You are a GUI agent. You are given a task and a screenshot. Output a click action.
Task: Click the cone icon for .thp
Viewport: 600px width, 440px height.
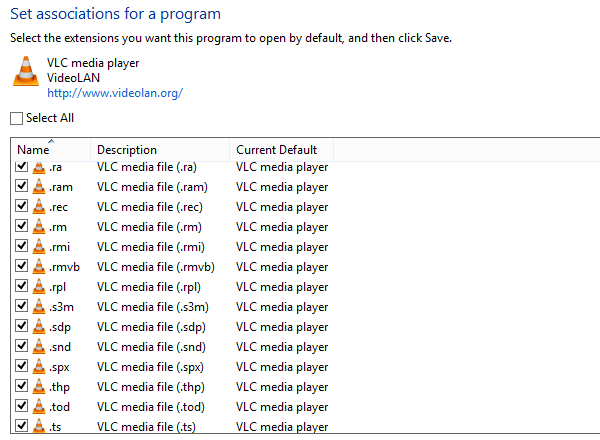coord(39,386)
